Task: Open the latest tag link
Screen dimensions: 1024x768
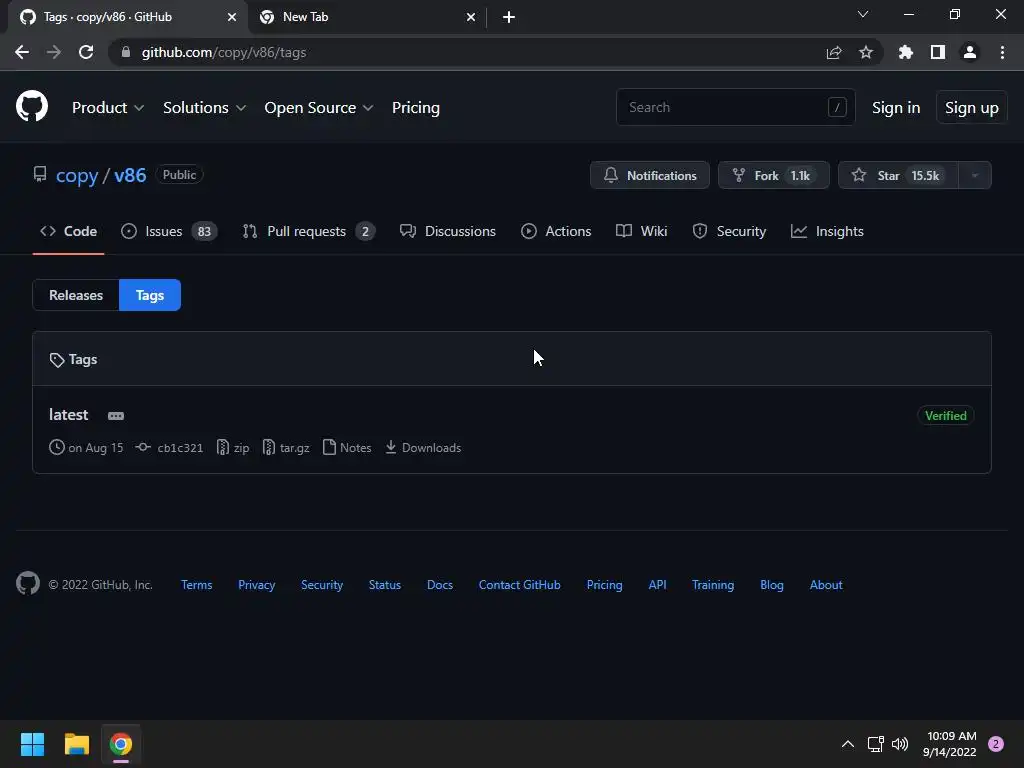Action: (69, 415)
